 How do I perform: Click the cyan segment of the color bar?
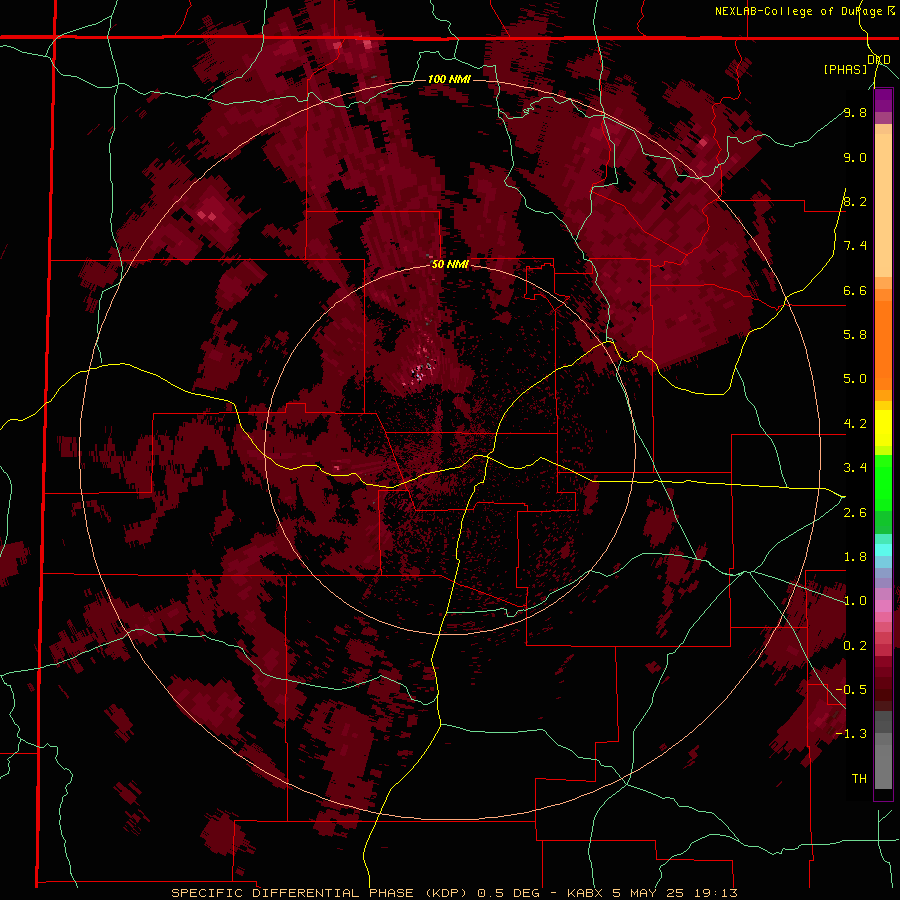(x=883, y=550)
